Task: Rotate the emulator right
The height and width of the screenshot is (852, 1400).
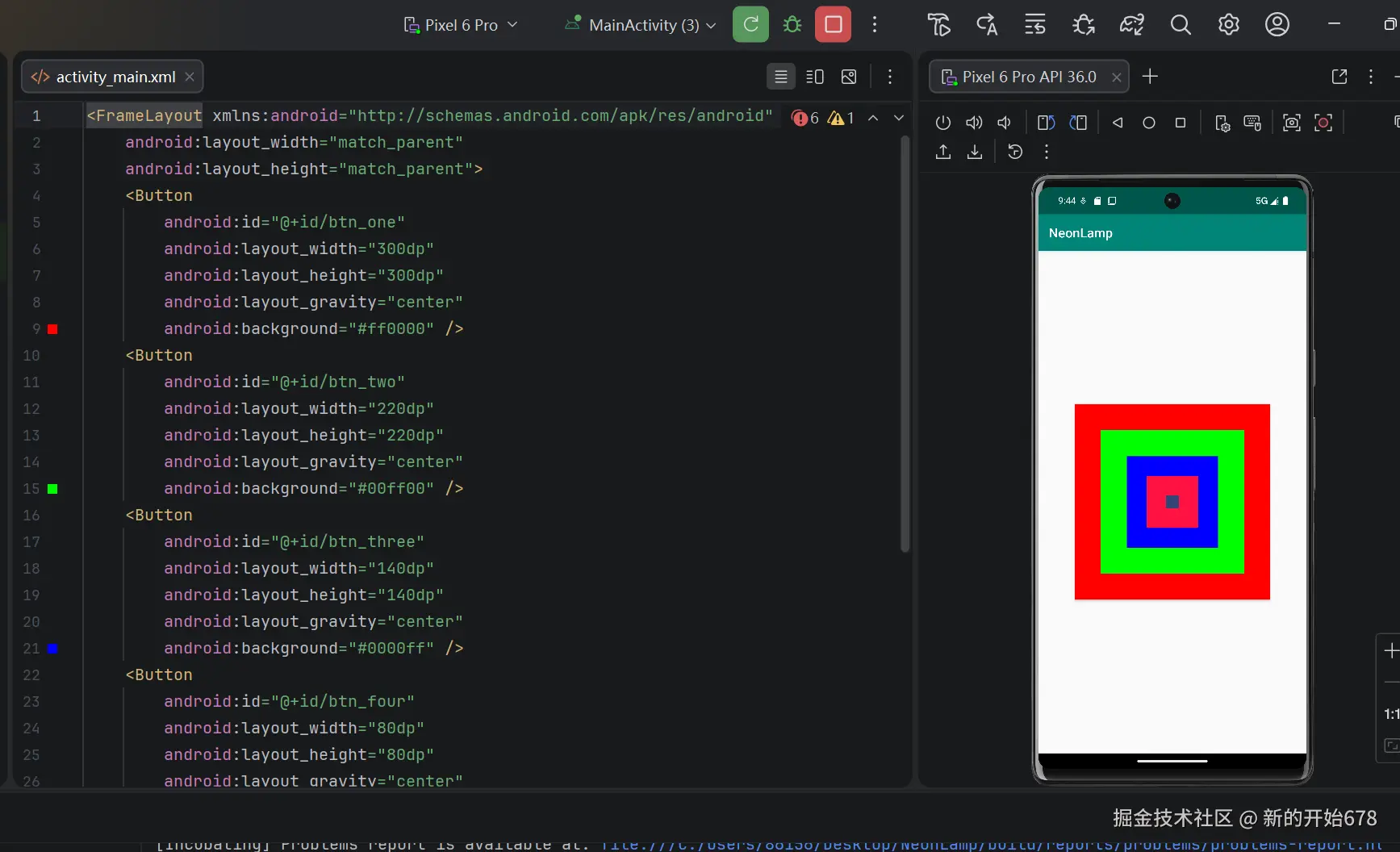Action: point(1078,123)
